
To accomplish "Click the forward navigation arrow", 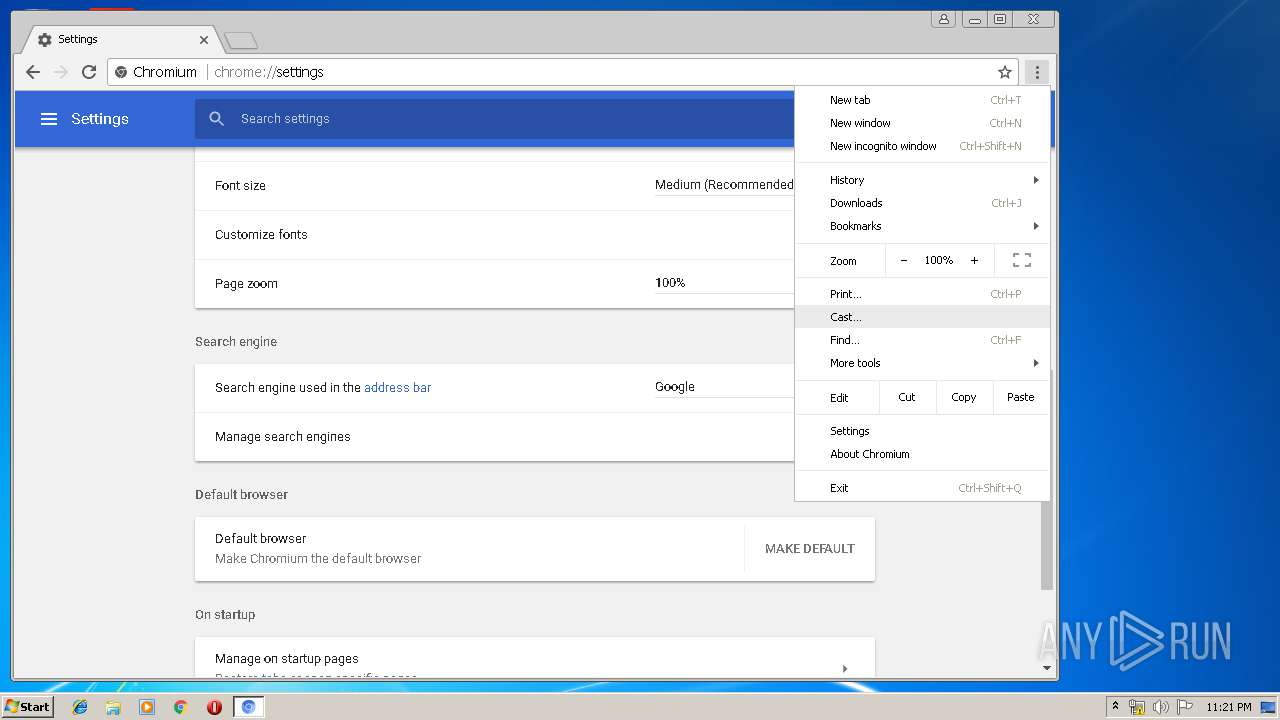I will tap(61, 72).
